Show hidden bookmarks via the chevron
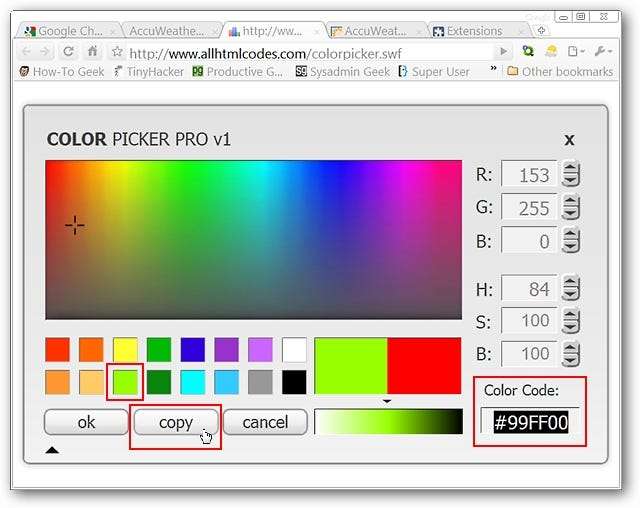Viewport: 640px width, 508px height. click(x=491, y=72)
